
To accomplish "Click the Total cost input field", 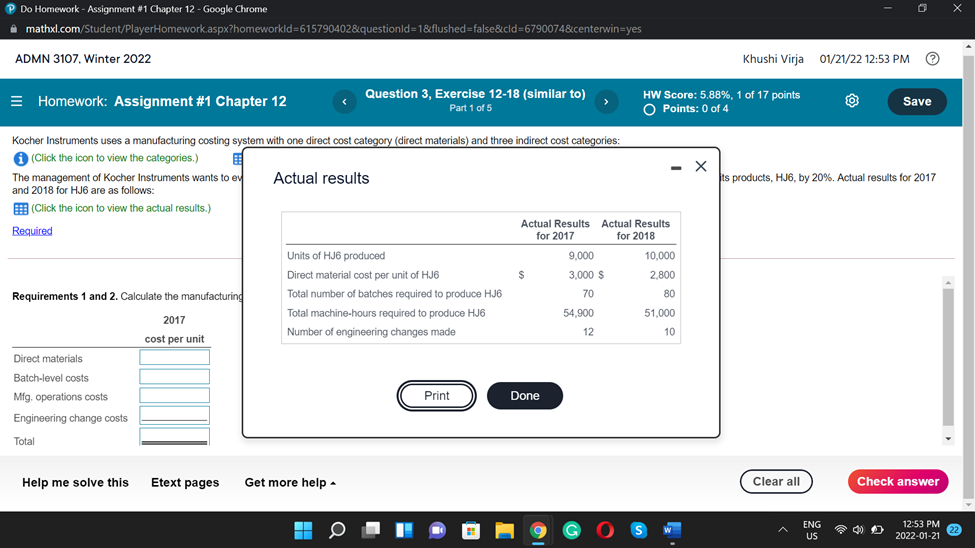I will coord(174,437).
